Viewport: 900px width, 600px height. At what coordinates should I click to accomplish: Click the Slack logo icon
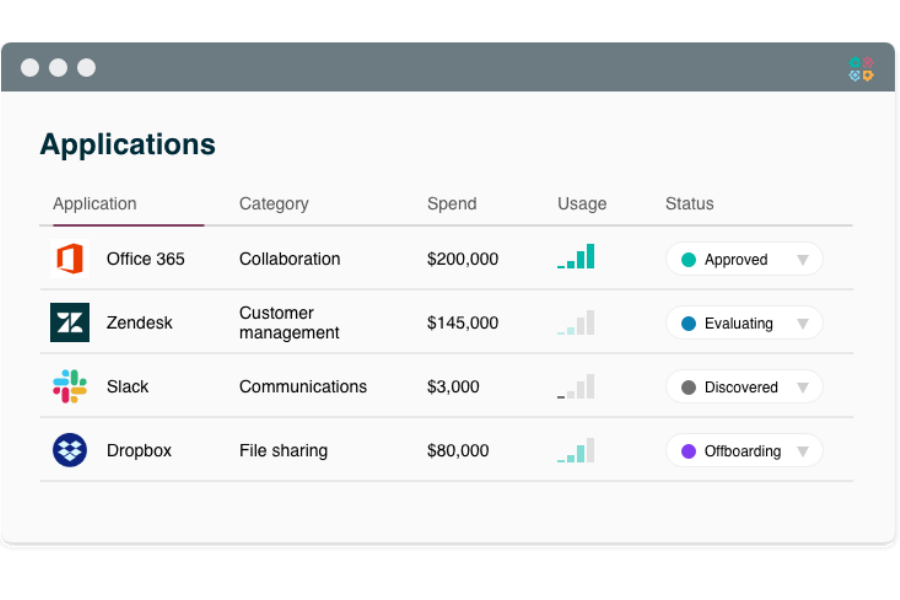click(x=69, y=387)
